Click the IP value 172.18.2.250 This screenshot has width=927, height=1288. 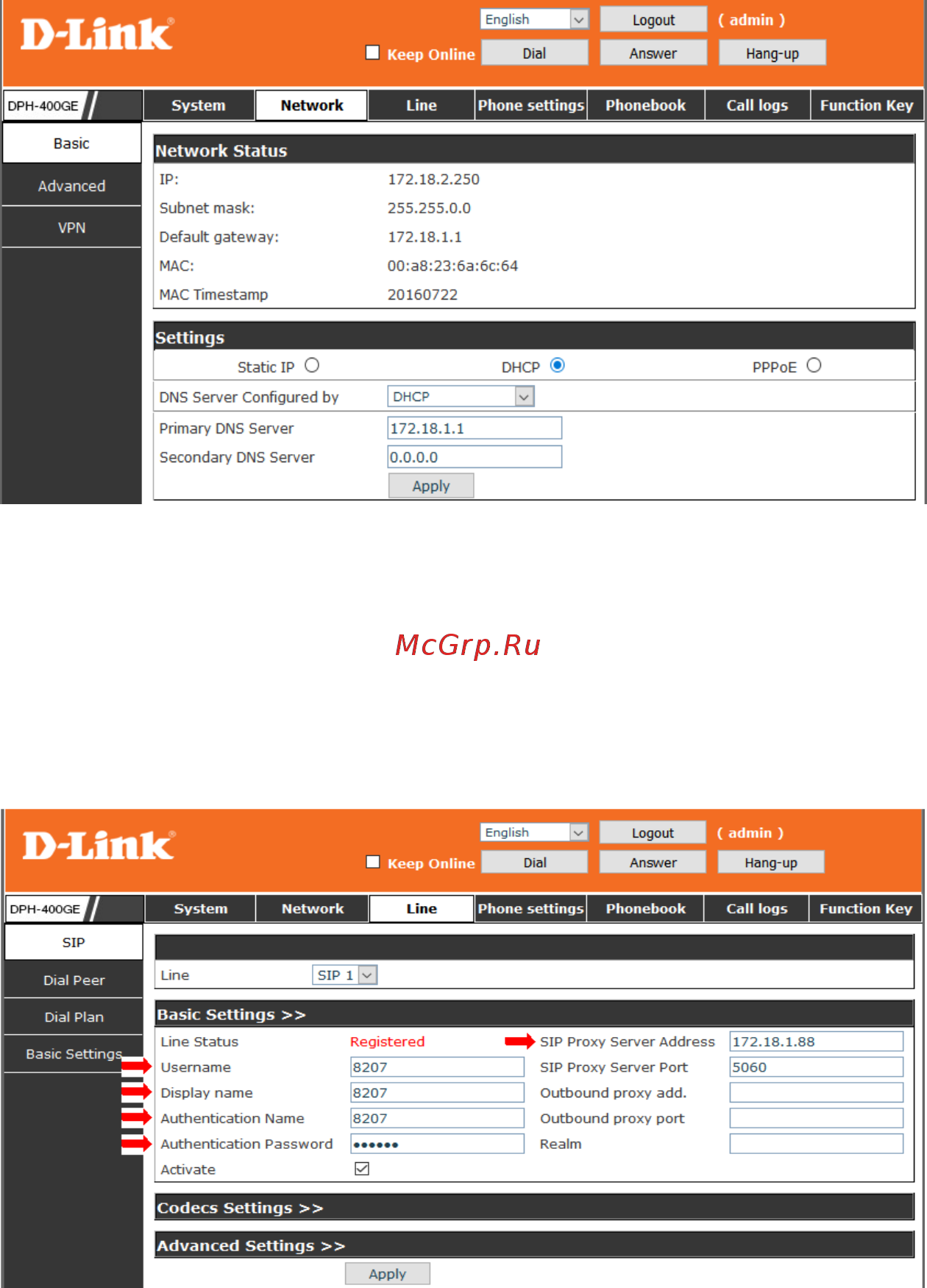433,180
